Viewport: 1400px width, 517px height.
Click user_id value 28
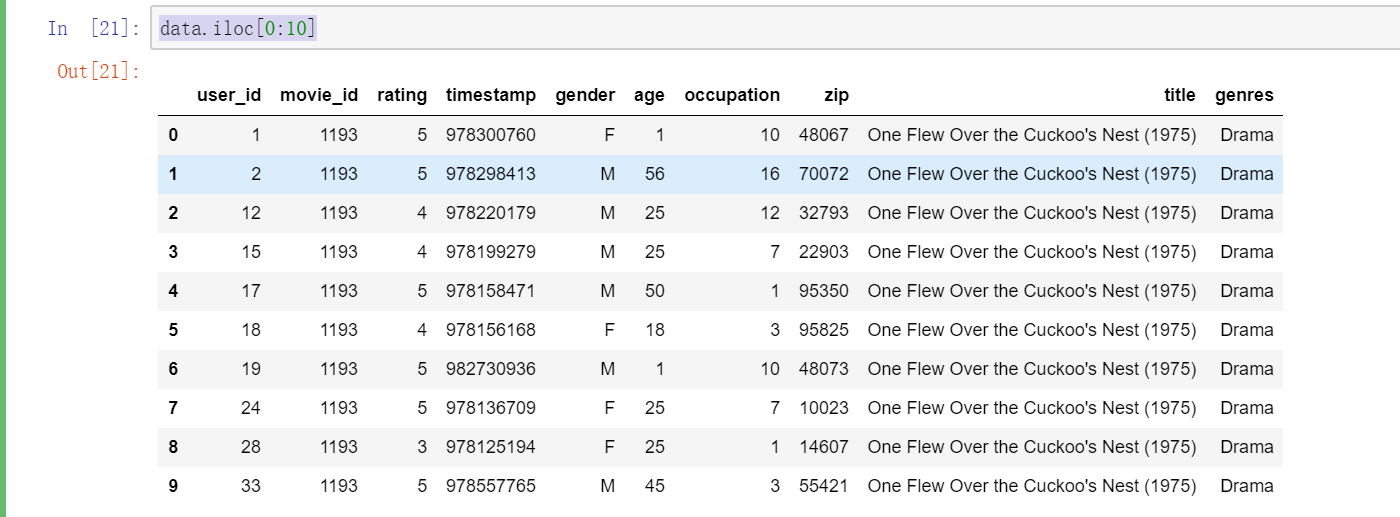click(251, 447)
